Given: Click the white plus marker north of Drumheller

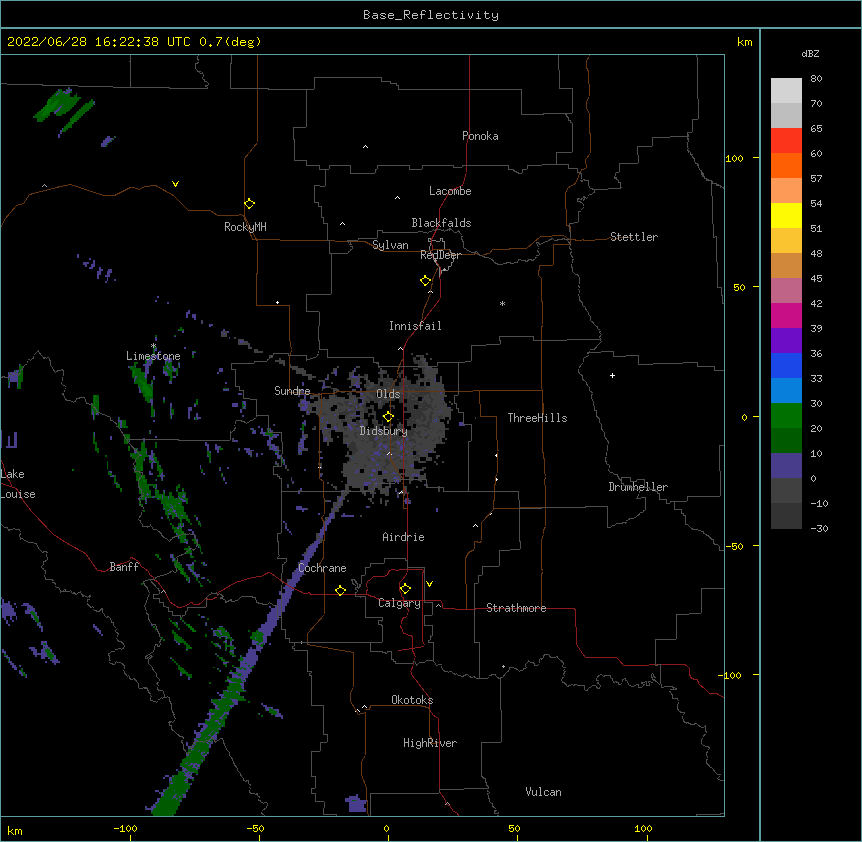Looking at the screenshot, I should [612, 375].
